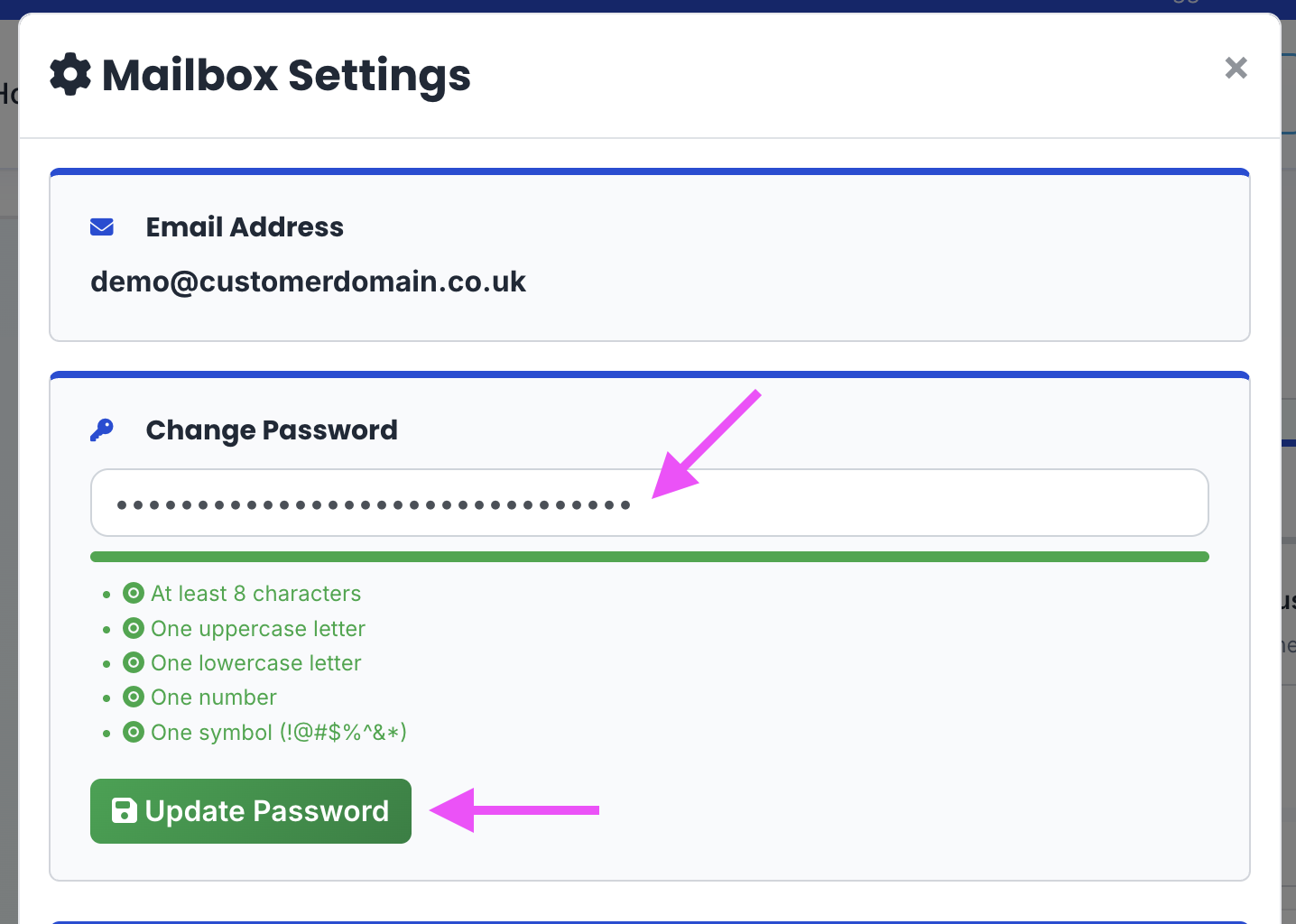Screen dimensions: 1296x924
Task: Click the floppy disk icon on Update Password
Action: click(124, 810)
